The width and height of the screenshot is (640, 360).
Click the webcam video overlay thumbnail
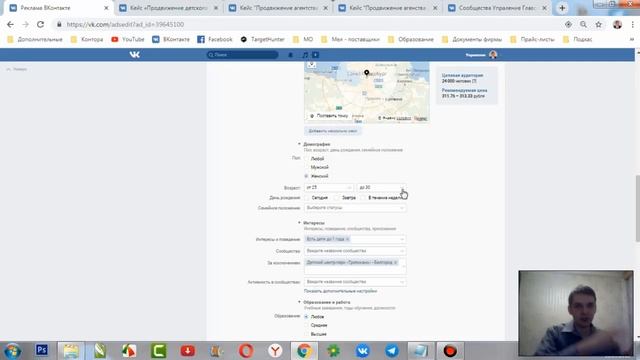pos(576,313)
